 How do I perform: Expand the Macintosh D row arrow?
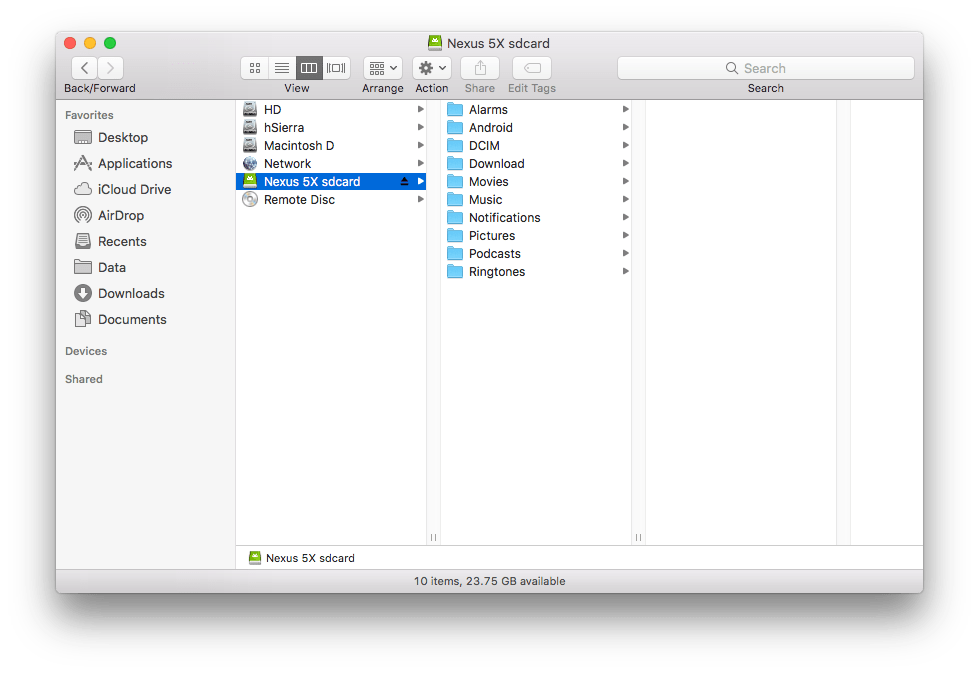[421, 145]
